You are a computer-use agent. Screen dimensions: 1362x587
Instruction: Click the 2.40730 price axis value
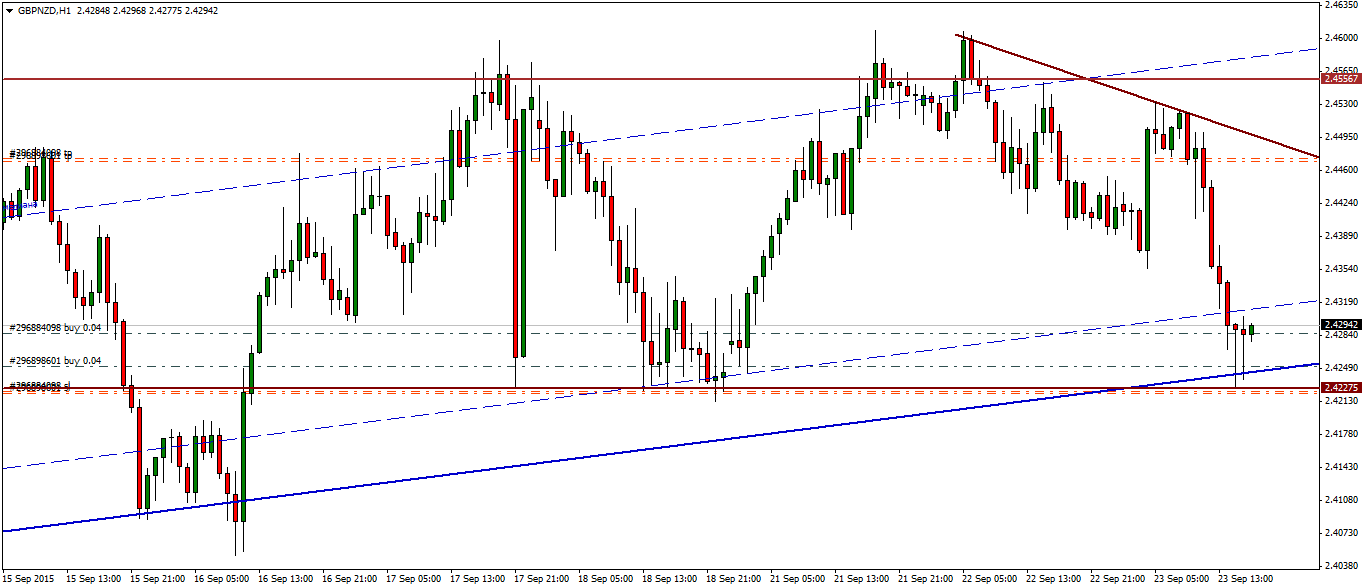click(x=1339, y=532)
